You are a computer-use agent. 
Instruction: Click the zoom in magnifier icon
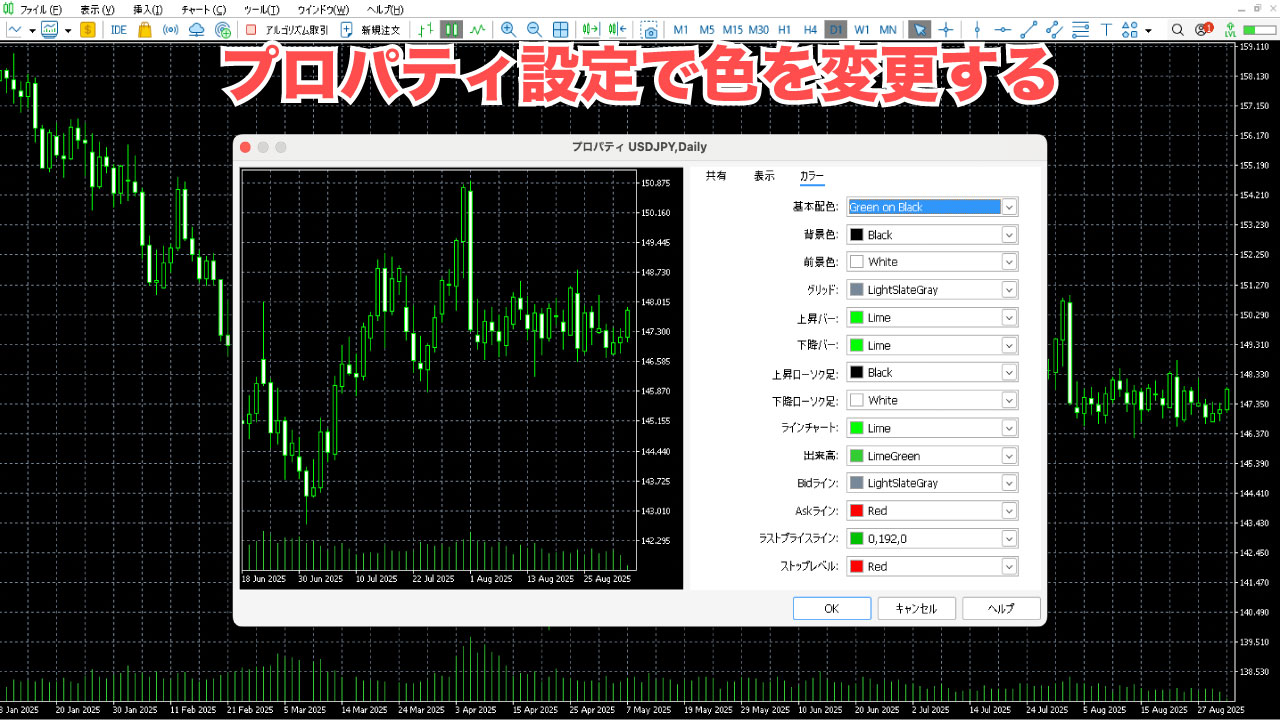click(508, 29)
